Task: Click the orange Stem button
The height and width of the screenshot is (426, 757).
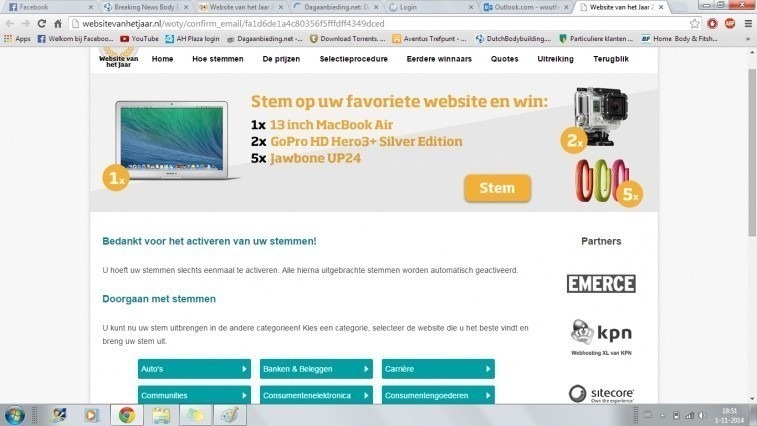Action: coord(497,188)
